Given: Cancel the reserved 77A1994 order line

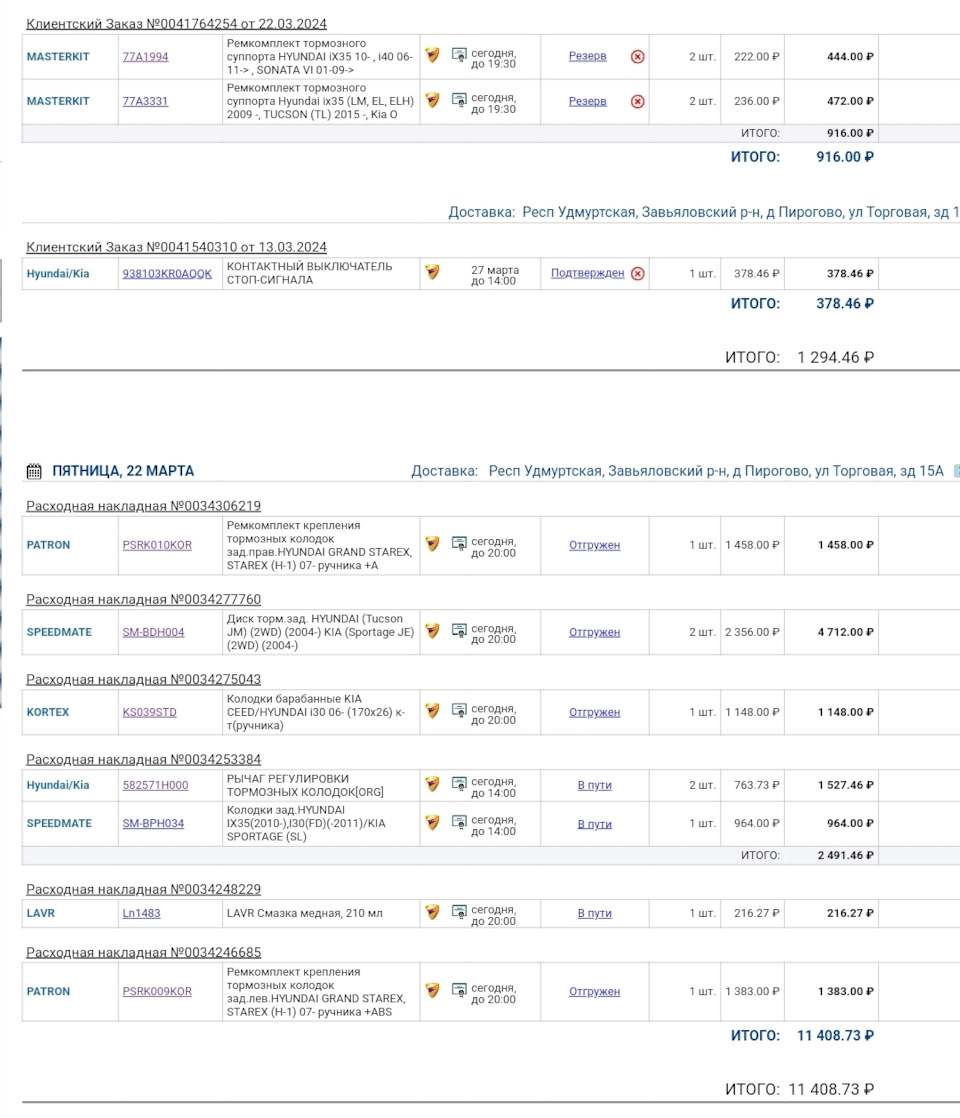Looking at the screenshot, I should (x=638, y=57).
